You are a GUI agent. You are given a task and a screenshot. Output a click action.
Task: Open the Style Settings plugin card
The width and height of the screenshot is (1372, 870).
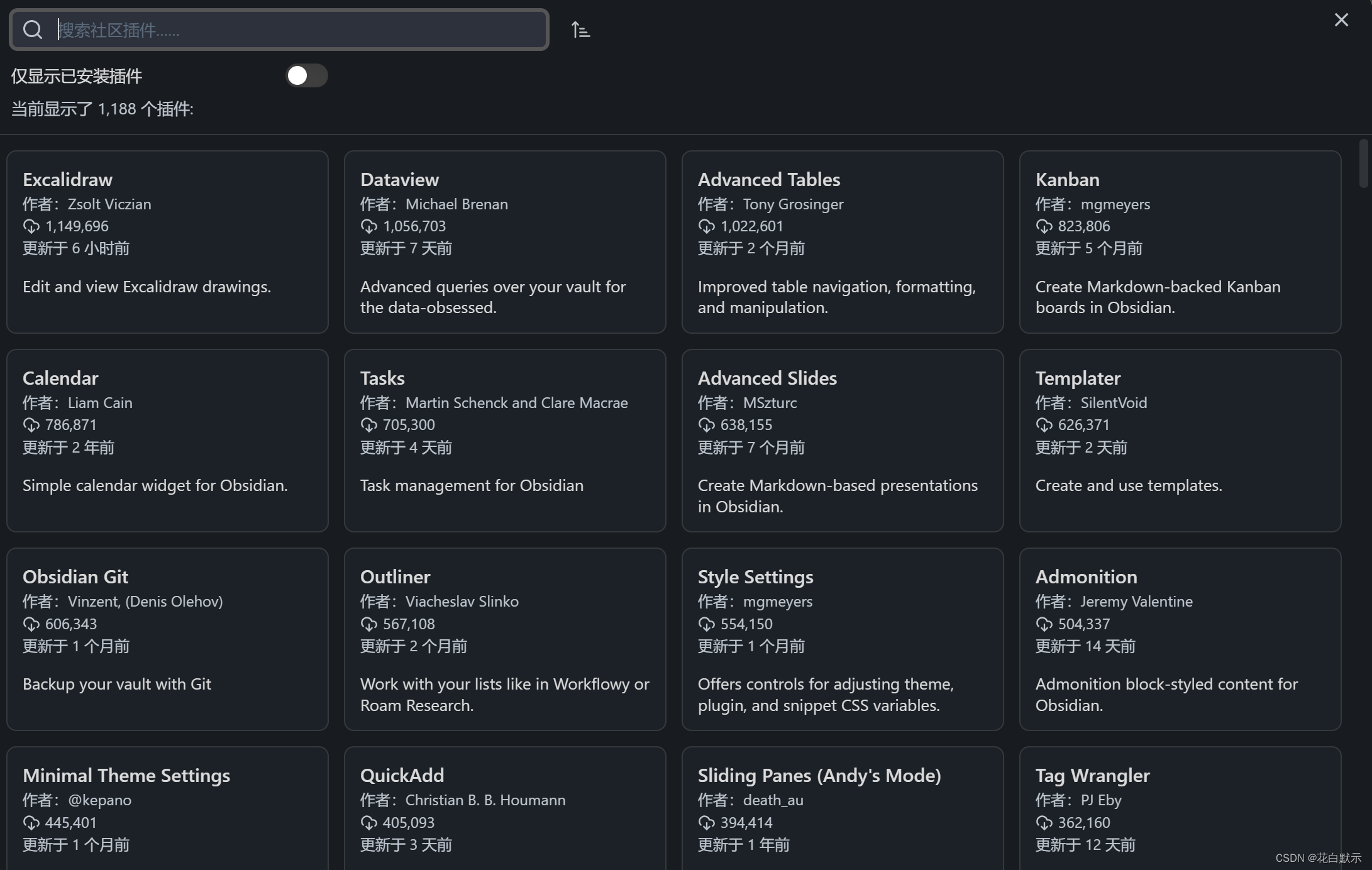[842, 639]
